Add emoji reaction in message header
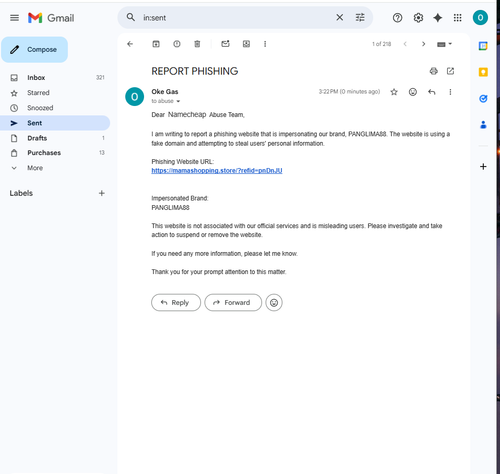The width and height of the screenshot is (500, 474). pyautogui.click(x=413, y=92)
